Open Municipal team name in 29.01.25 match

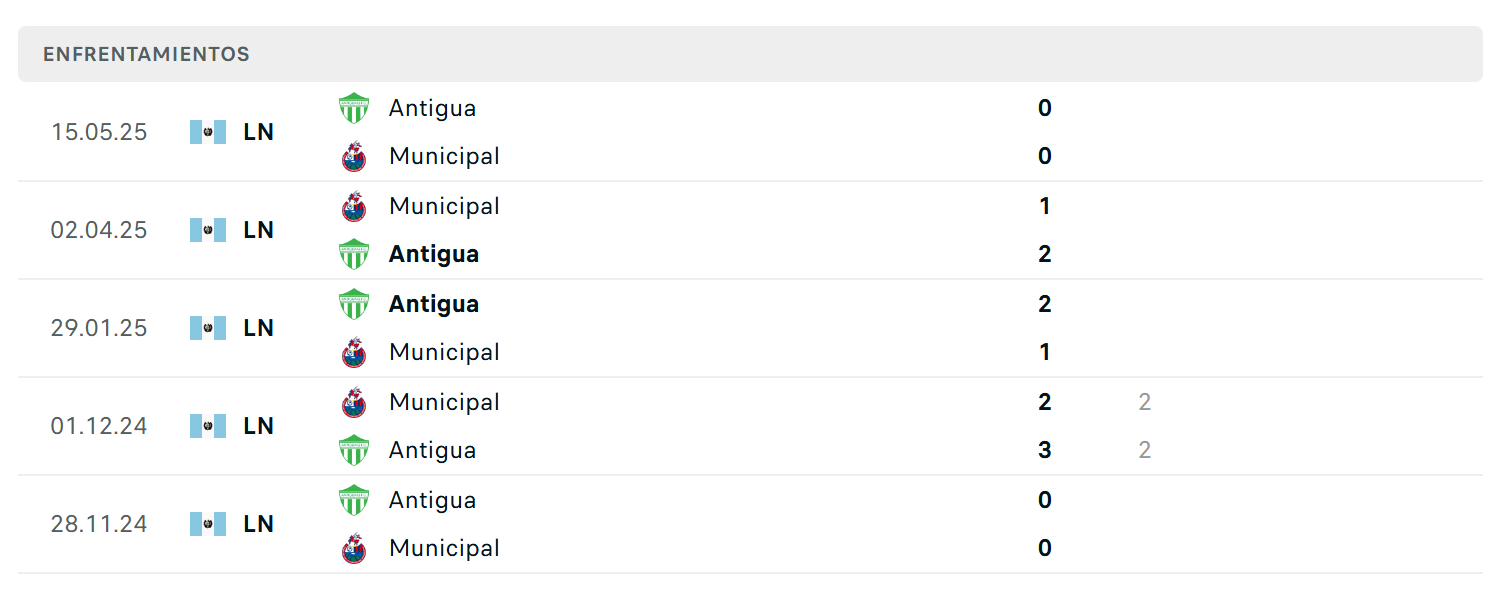[444, 352]
